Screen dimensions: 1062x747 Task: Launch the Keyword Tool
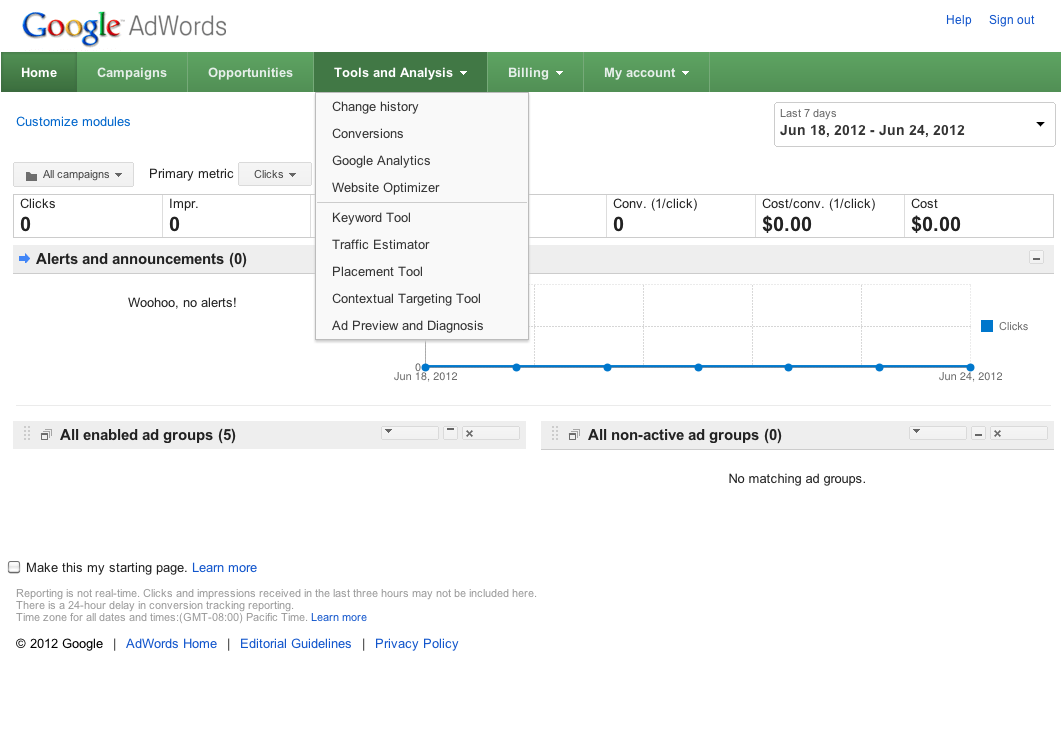422,218
